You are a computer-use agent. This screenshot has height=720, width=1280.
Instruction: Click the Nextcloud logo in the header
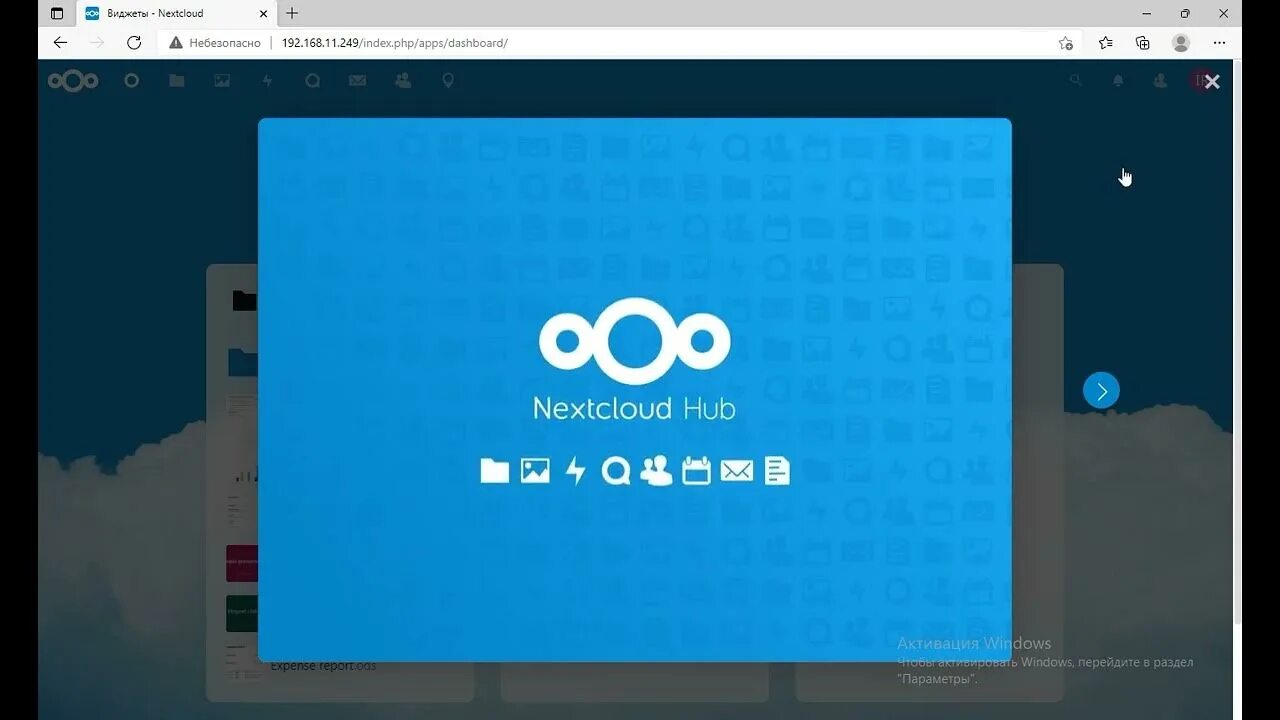(73, 81)
